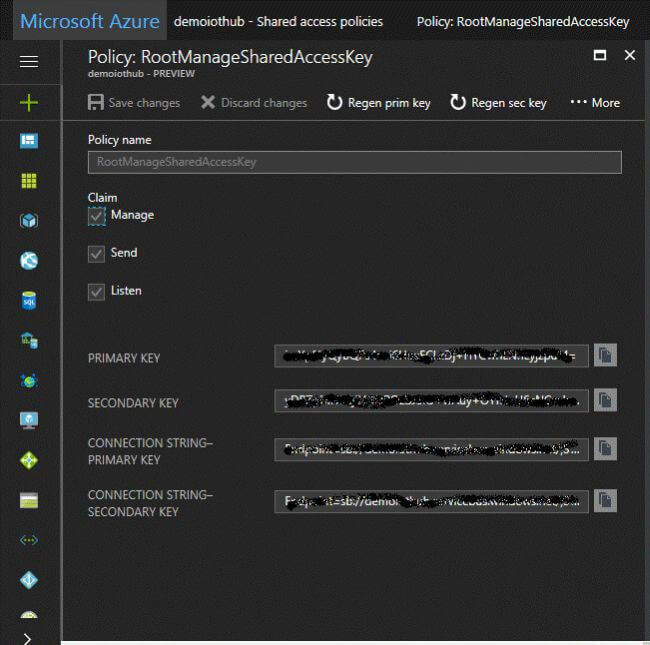
Task: Expand sidebar with bottom chevron arrow
Action: tap(27, 639)
